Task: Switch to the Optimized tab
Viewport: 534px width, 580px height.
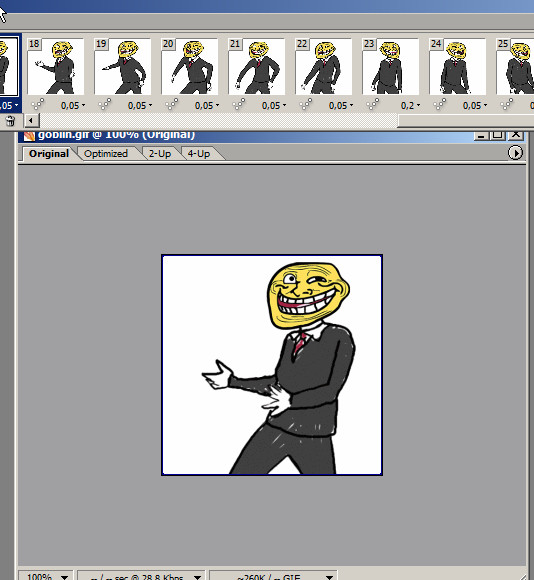Action: [106, 154]
